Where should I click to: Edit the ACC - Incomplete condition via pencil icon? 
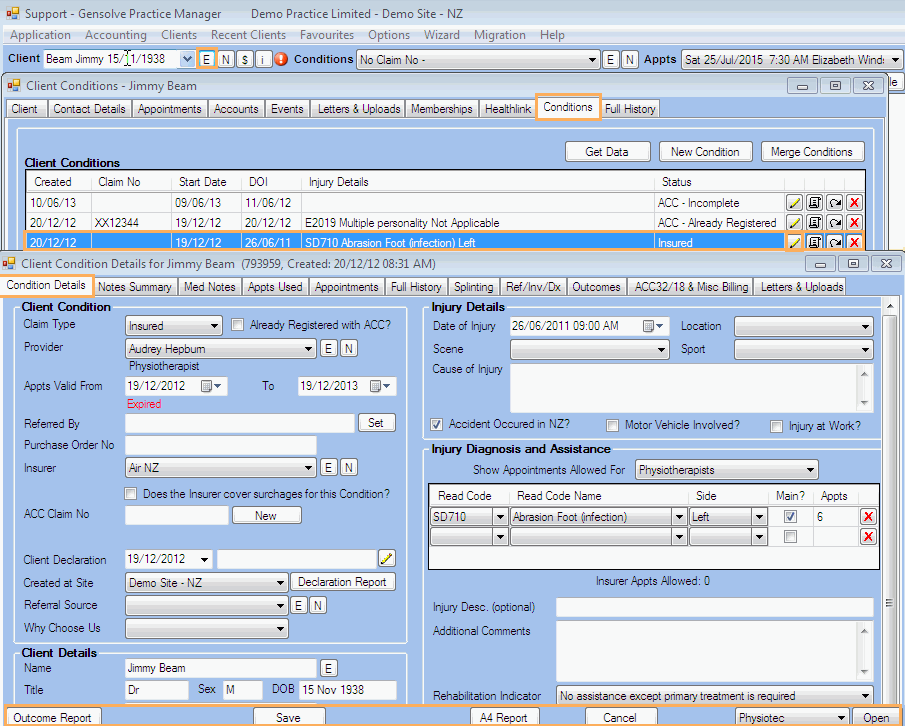(x=794, y=203)
